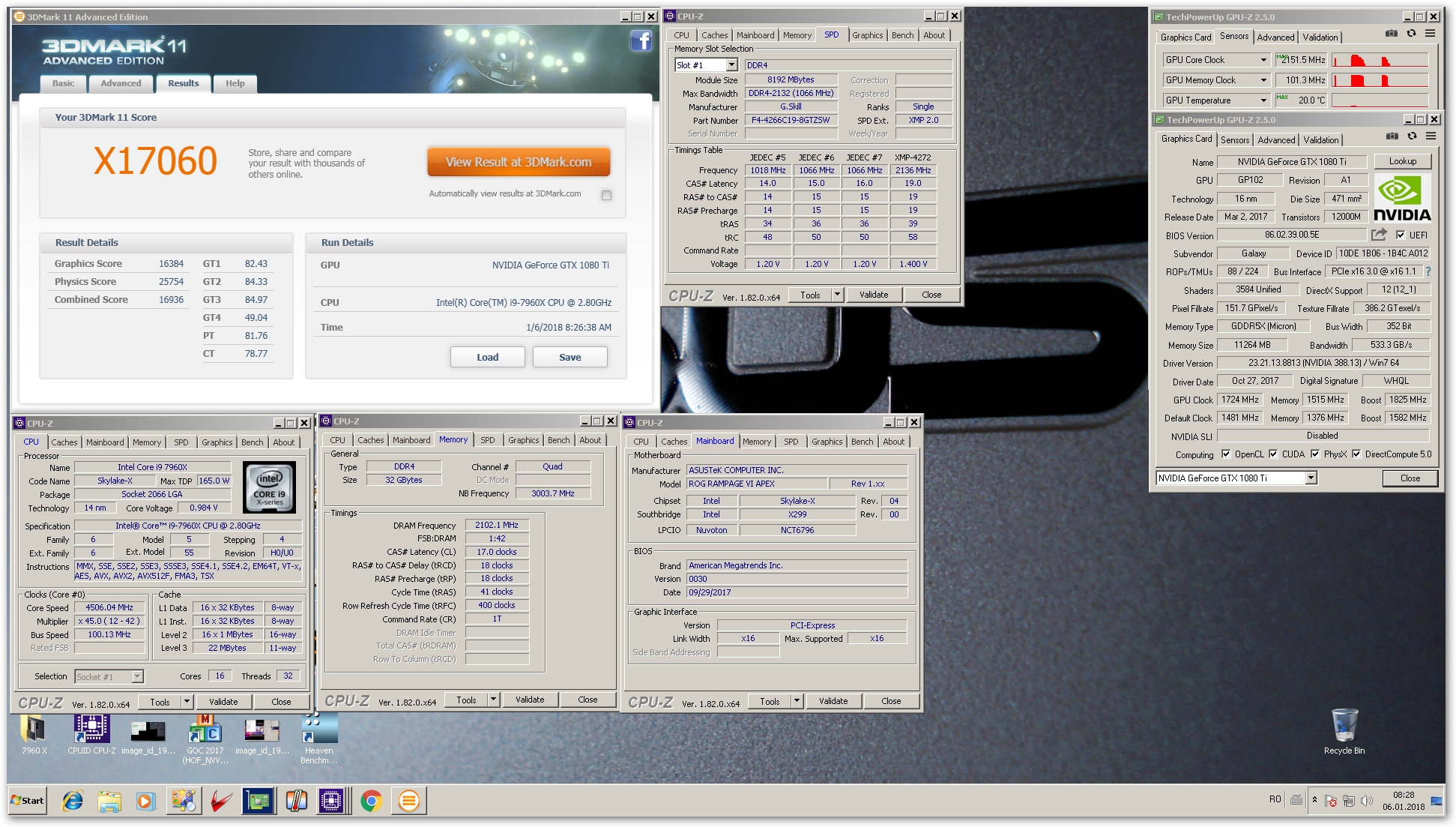Screen dimensions: 1456x827
Task: Open Windows Explorer folder from taskbar
Action: (x=109, y=801)
